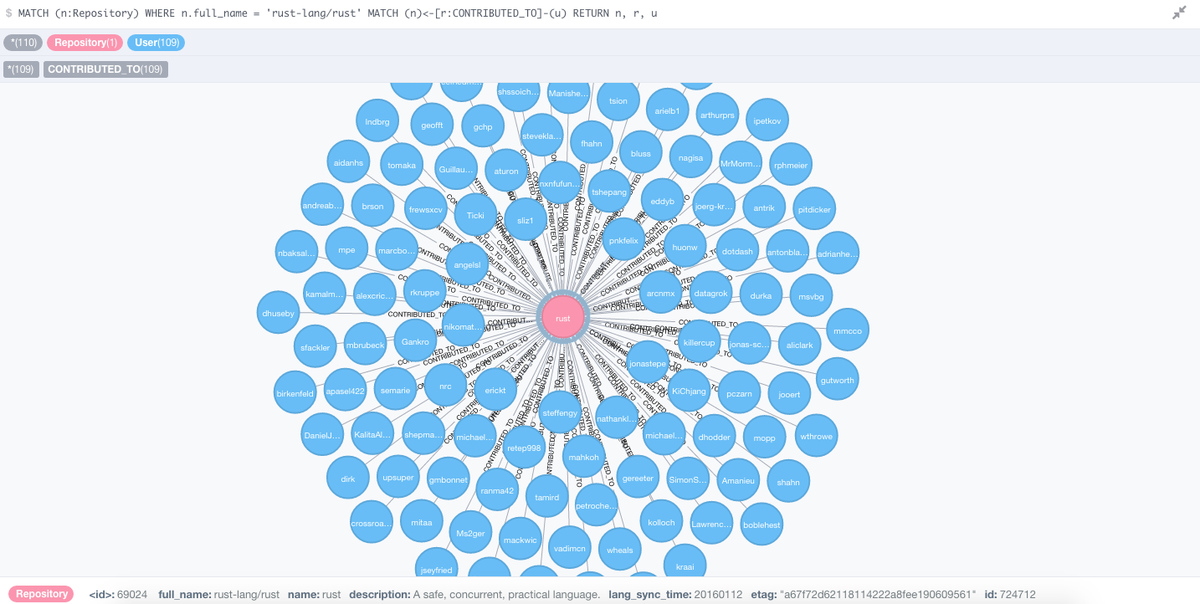Select the arielb1 user node
The height and width of the screenshot is (604, 1200).
pos(667,111)
